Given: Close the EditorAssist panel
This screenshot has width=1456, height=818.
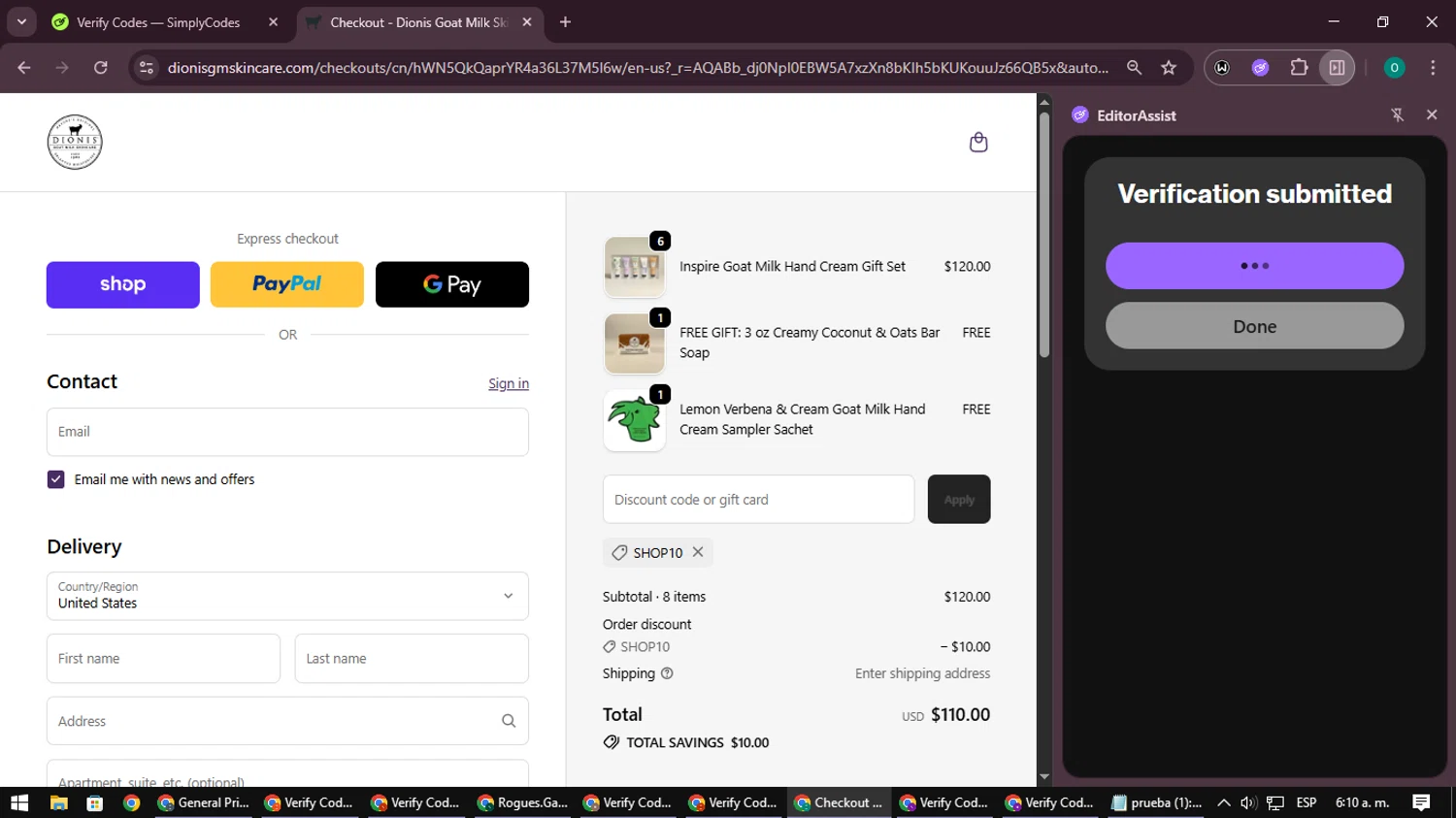Looking at the screenshot, I should [x=1432, y=115].
